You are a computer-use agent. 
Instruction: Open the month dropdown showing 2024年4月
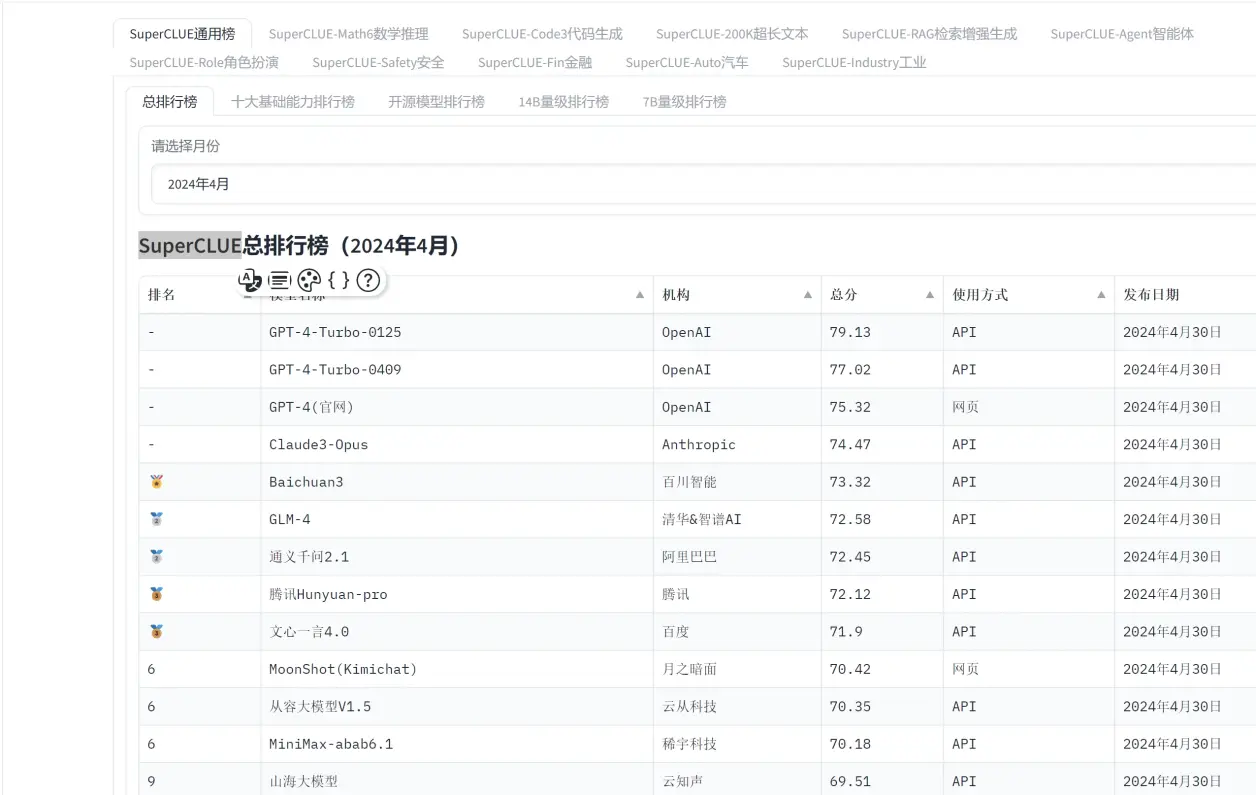point(703,184)
